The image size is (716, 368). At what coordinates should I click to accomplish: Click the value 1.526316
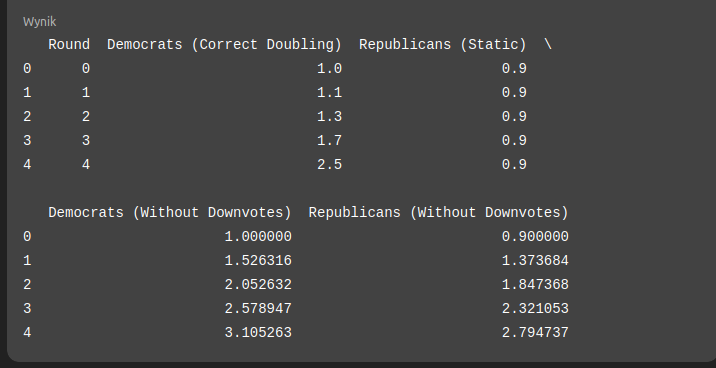coord(258,261)
